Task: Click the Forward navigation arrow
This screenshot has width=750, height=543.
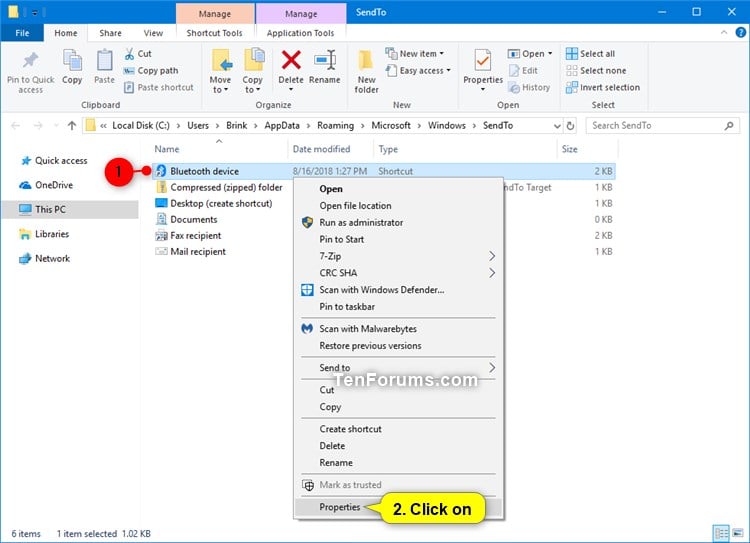Action: pos(38,125)
